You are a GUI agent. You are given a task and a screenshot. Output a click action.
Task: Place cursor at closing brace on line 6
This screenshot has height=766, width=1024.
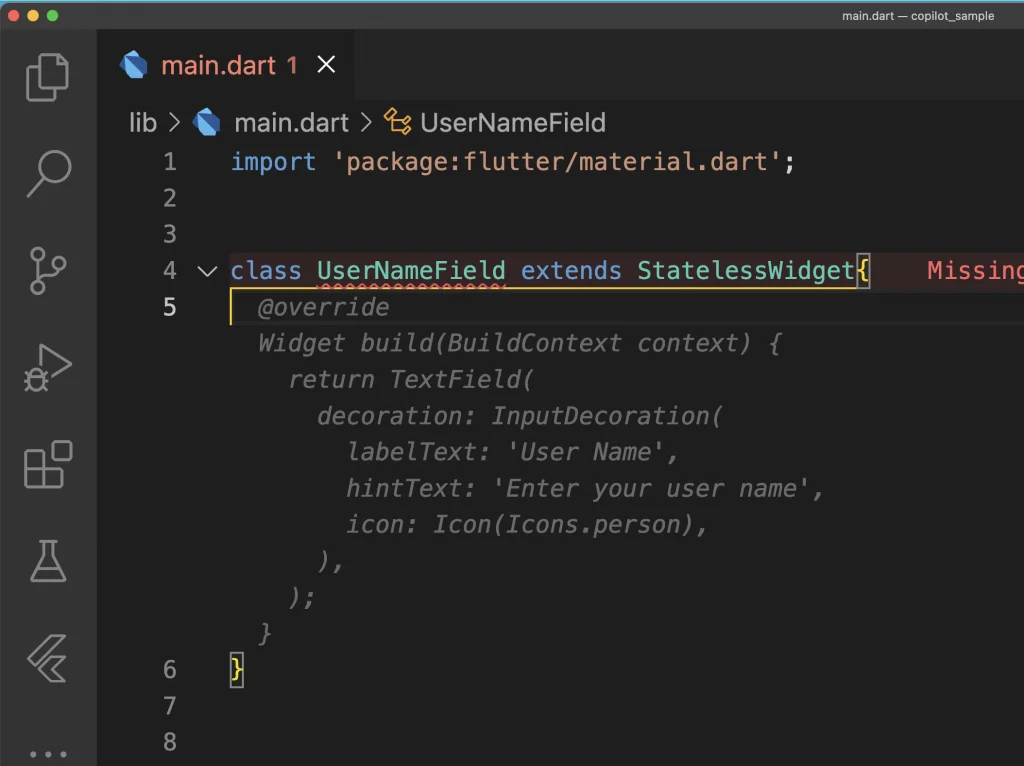pos(237,669)
